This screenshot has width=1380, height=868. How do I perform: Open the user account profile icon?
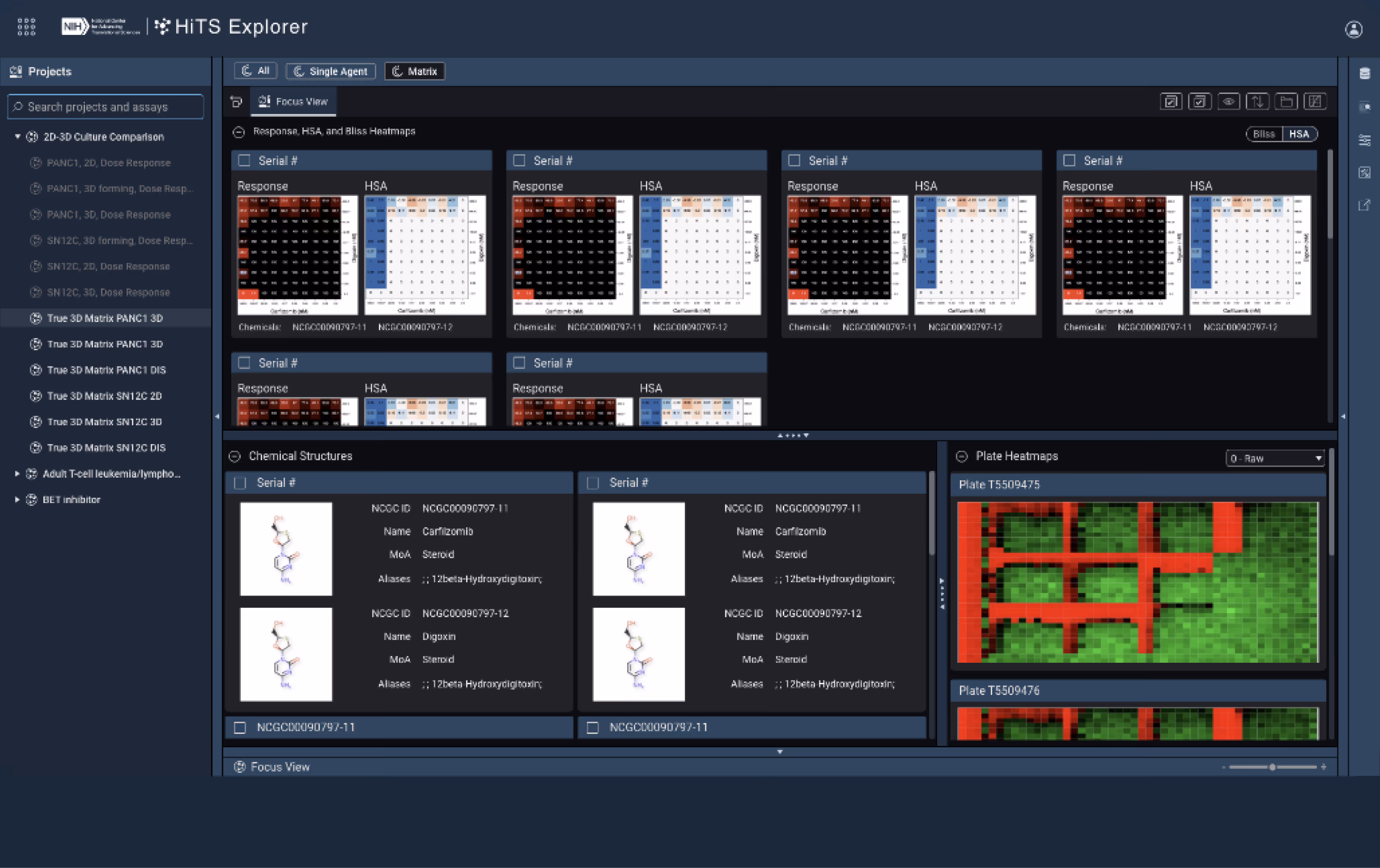(x=1353, y=29)
